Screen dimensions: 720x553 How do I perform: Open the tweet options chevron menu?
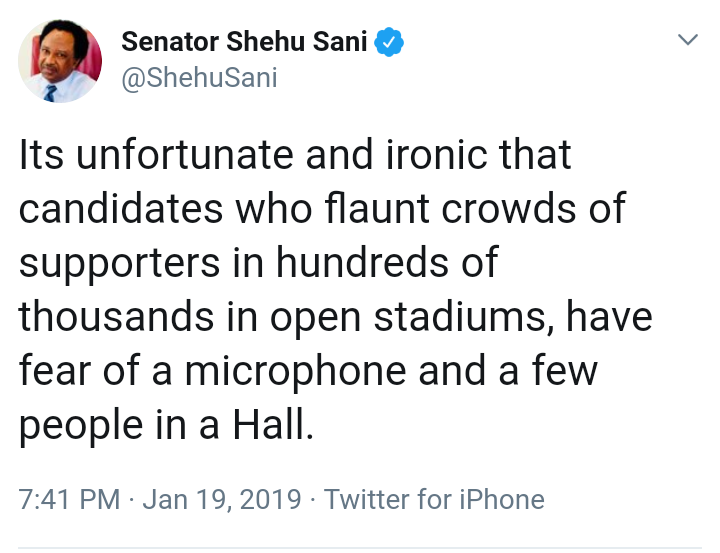pos(688,40)
